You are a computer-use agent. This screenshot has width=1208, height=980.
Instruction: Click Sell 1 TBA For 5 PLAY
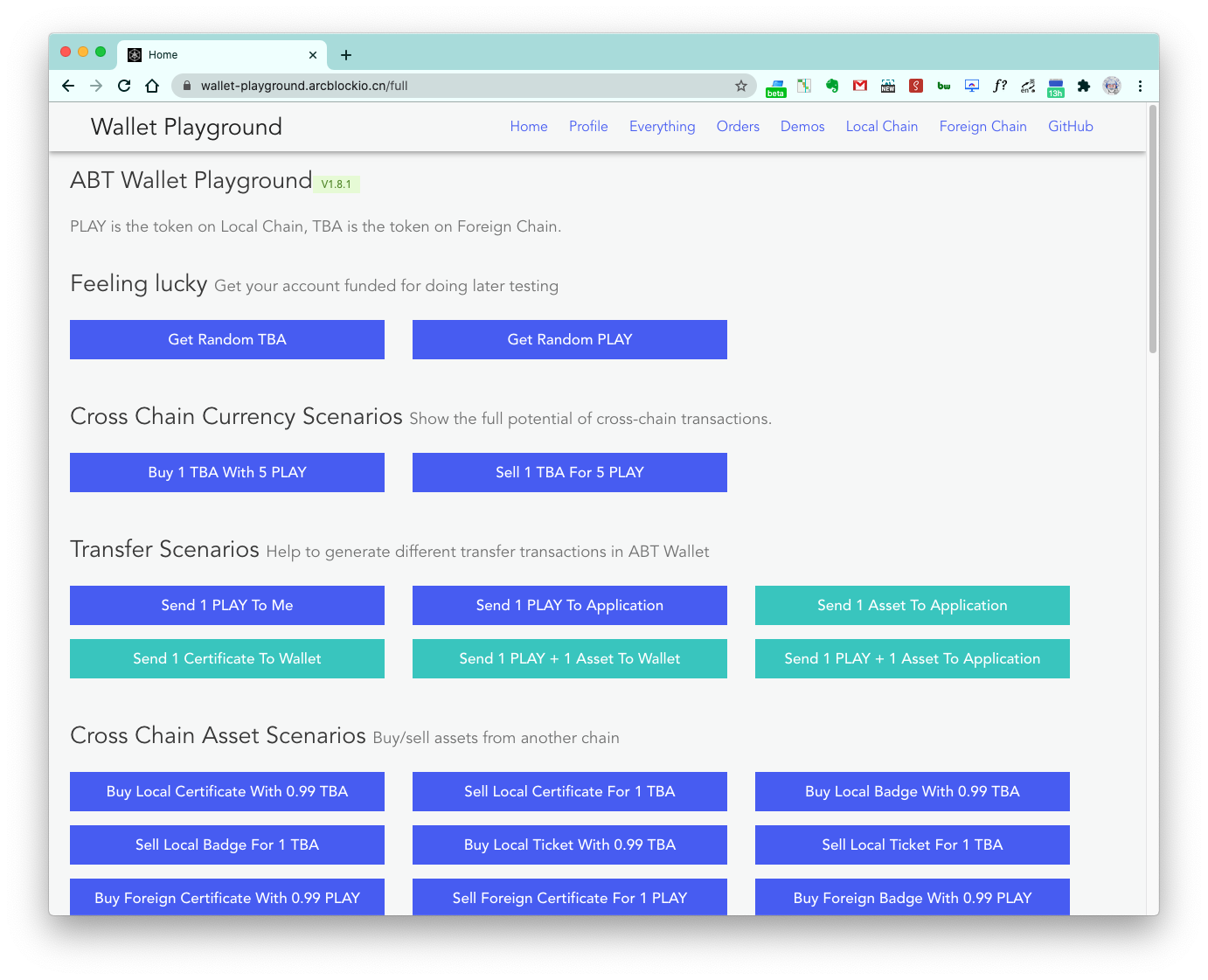pyautogui.click(x=570, y=472)
